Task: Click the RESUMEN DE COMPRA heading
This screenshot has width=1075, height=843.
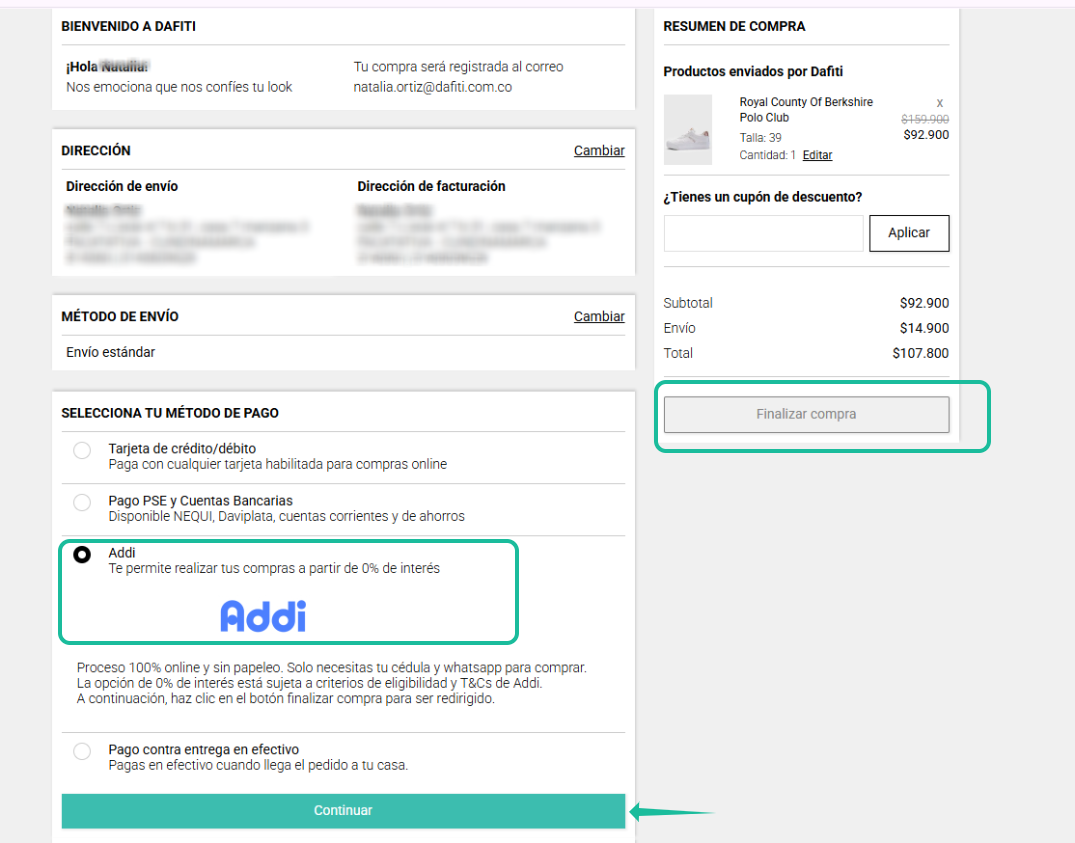Action: [734, 27]
